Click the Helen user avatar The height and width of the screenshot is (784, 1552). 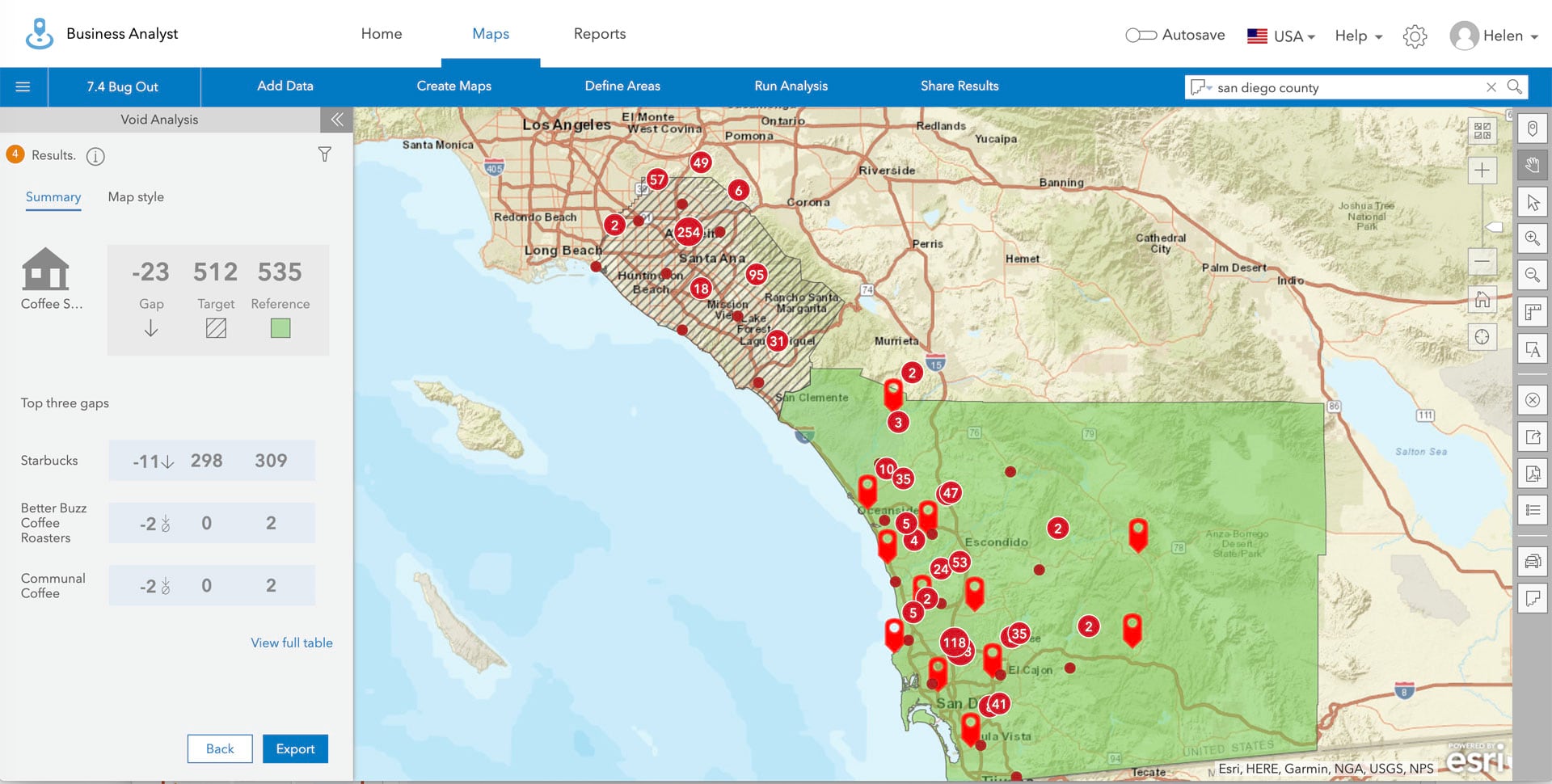pos(1464,36)
